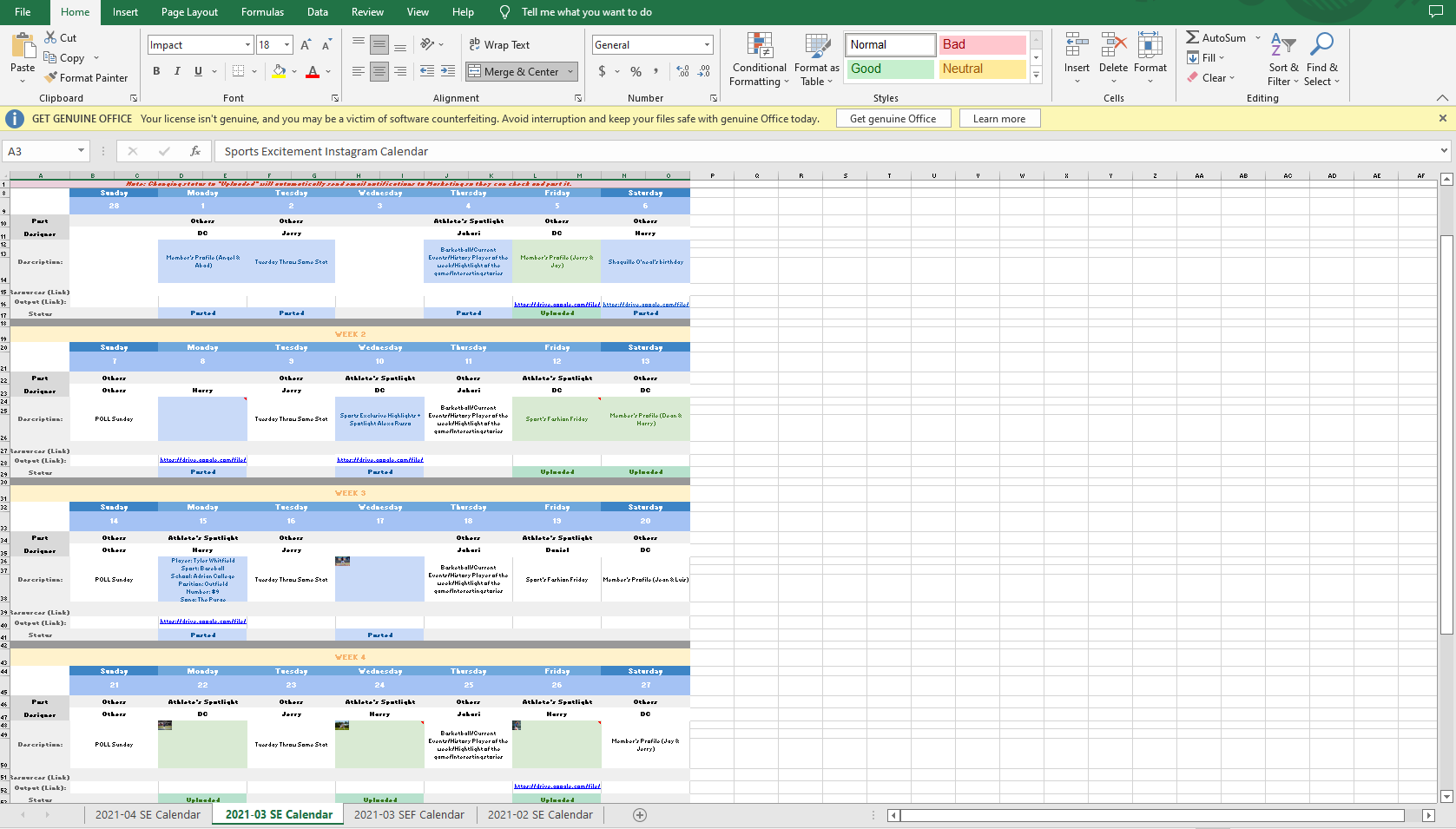1456x829 pixels.
Task: Click the Orientation text-angle icon
Action: point(427,44)
